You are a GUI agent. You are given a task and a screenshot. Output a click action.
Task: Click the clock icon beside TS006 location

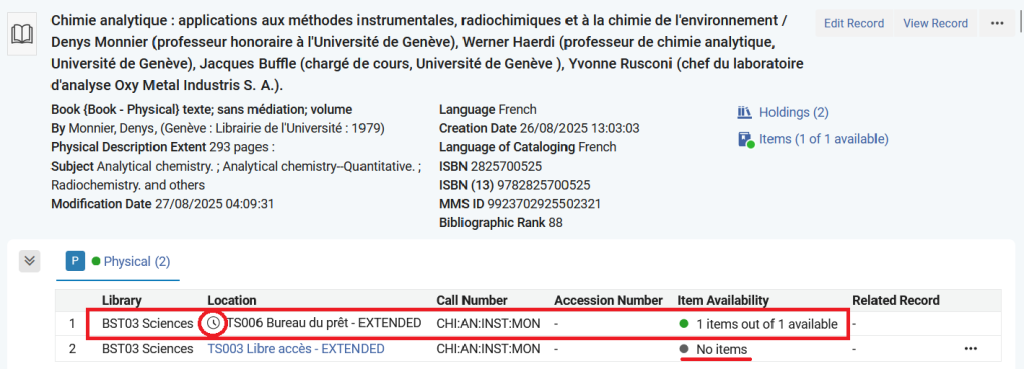pyautogui.click(x=213, y=323)
